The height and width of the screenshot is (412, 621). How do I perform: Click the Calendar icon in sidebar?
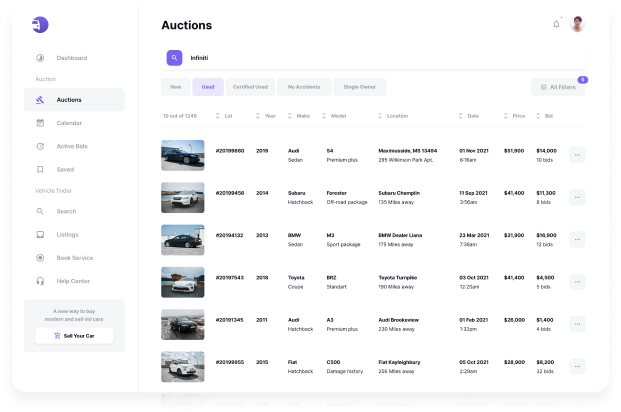pos(40,123)
